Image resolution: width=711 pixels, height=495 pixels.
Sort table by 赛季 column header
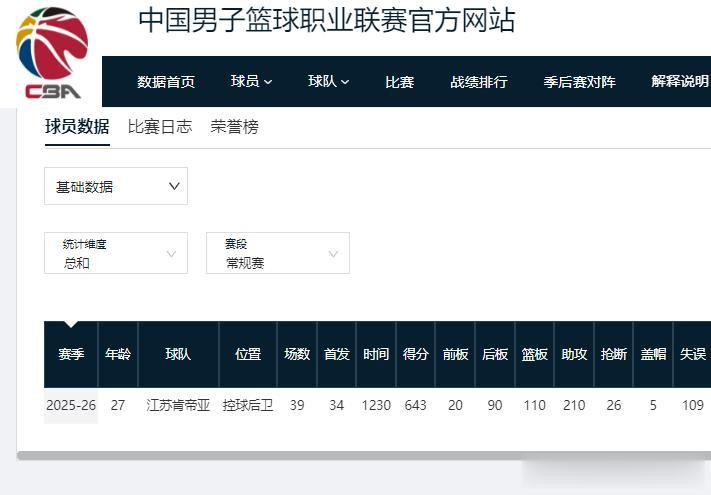(71, 354)
